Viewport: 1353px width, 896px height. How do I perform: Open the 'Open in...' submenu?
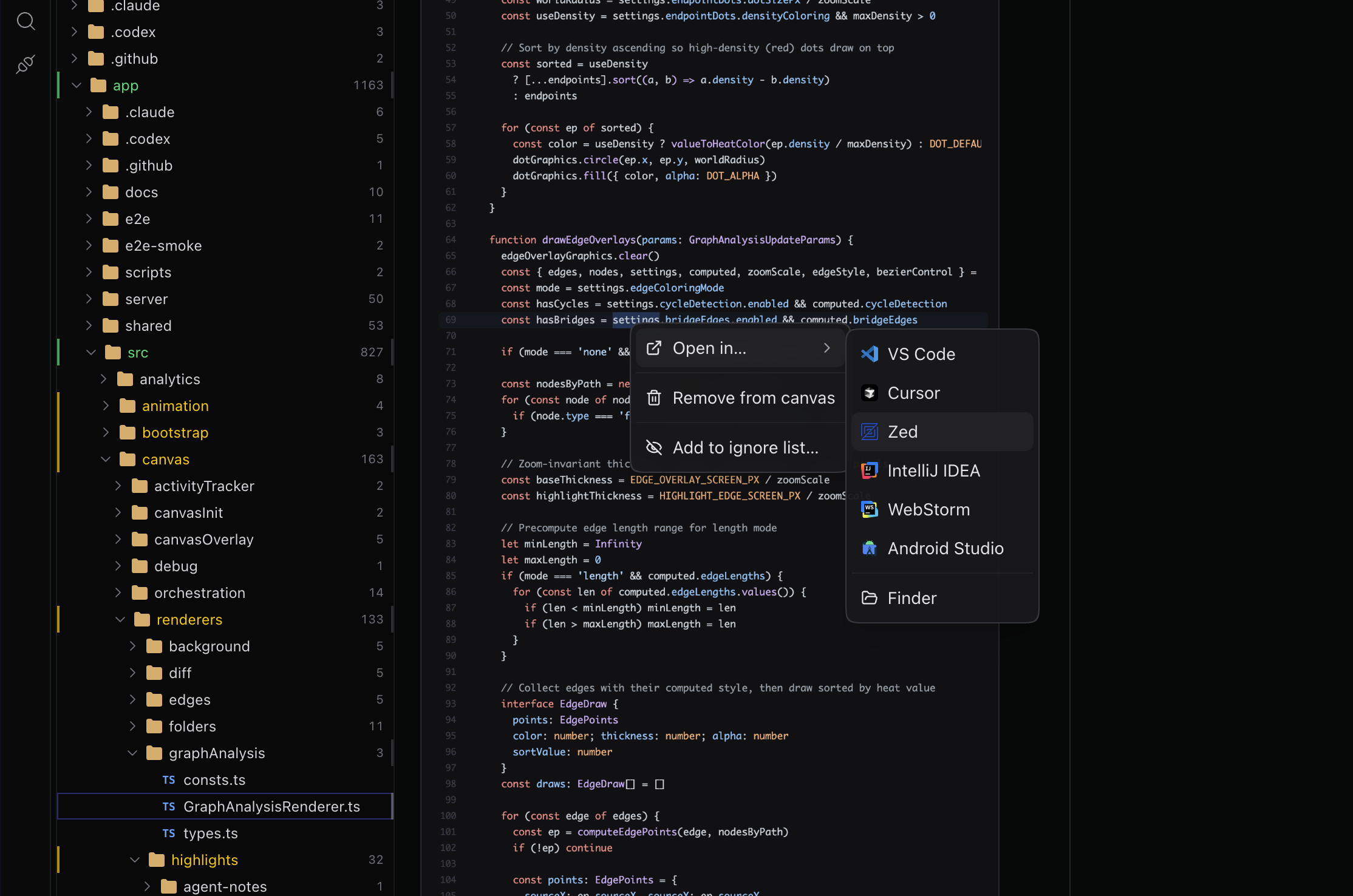click(740, 348)
